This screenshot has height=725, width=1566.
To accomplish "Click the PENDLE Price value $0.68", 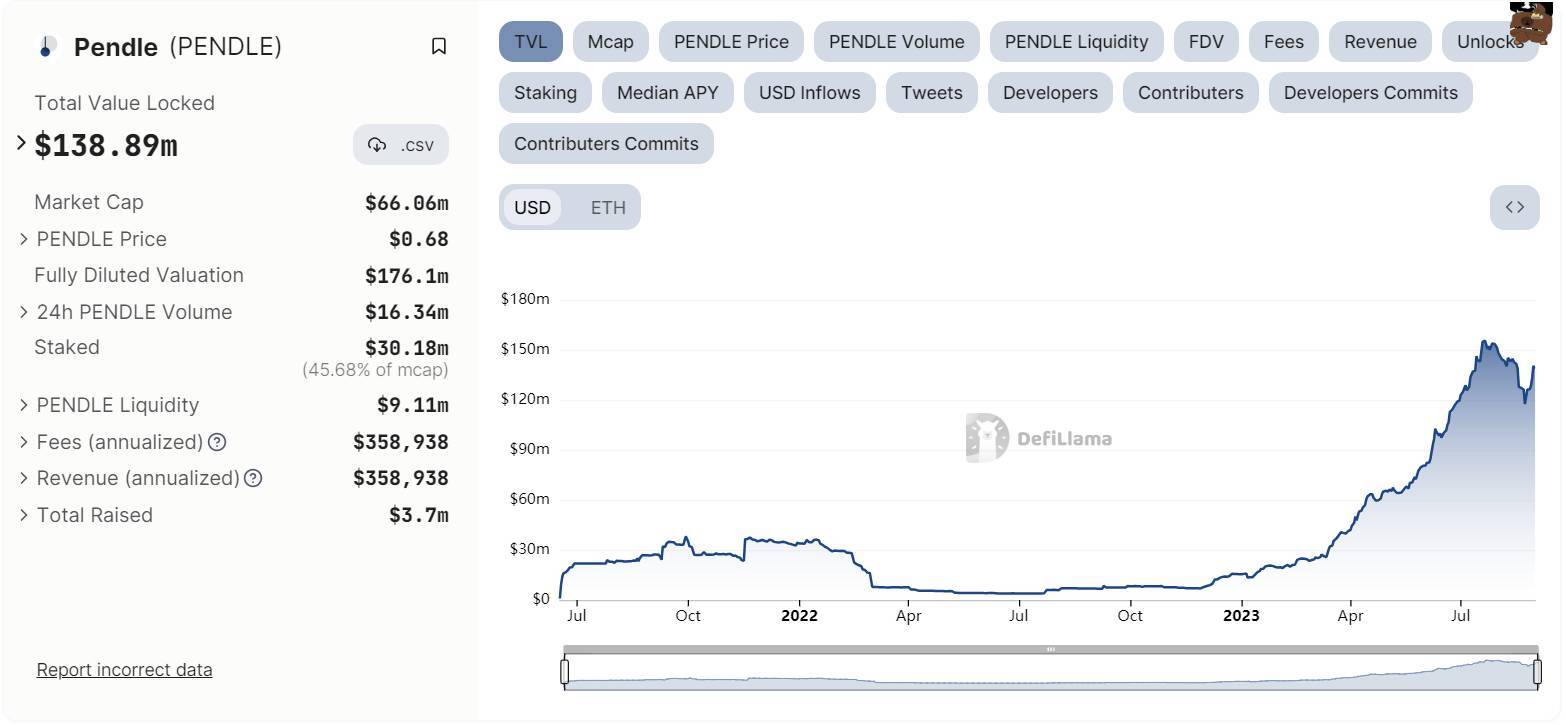I will [x=419, y=239].
